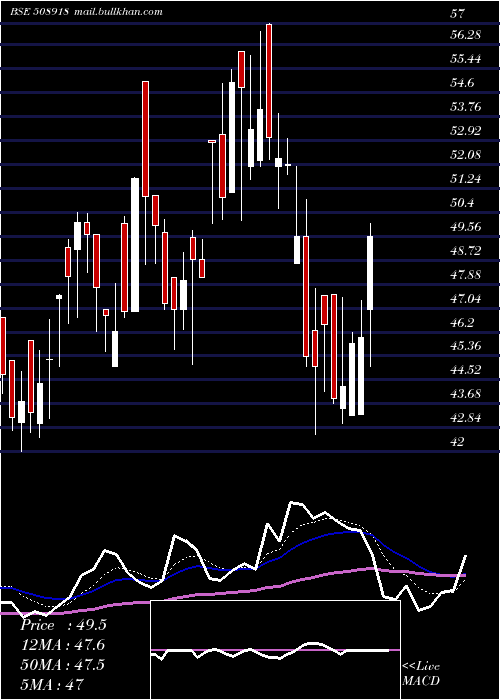Select the 49.56 price axis label
The height and width of the screenshot is (700, 500).
(466, 227)
